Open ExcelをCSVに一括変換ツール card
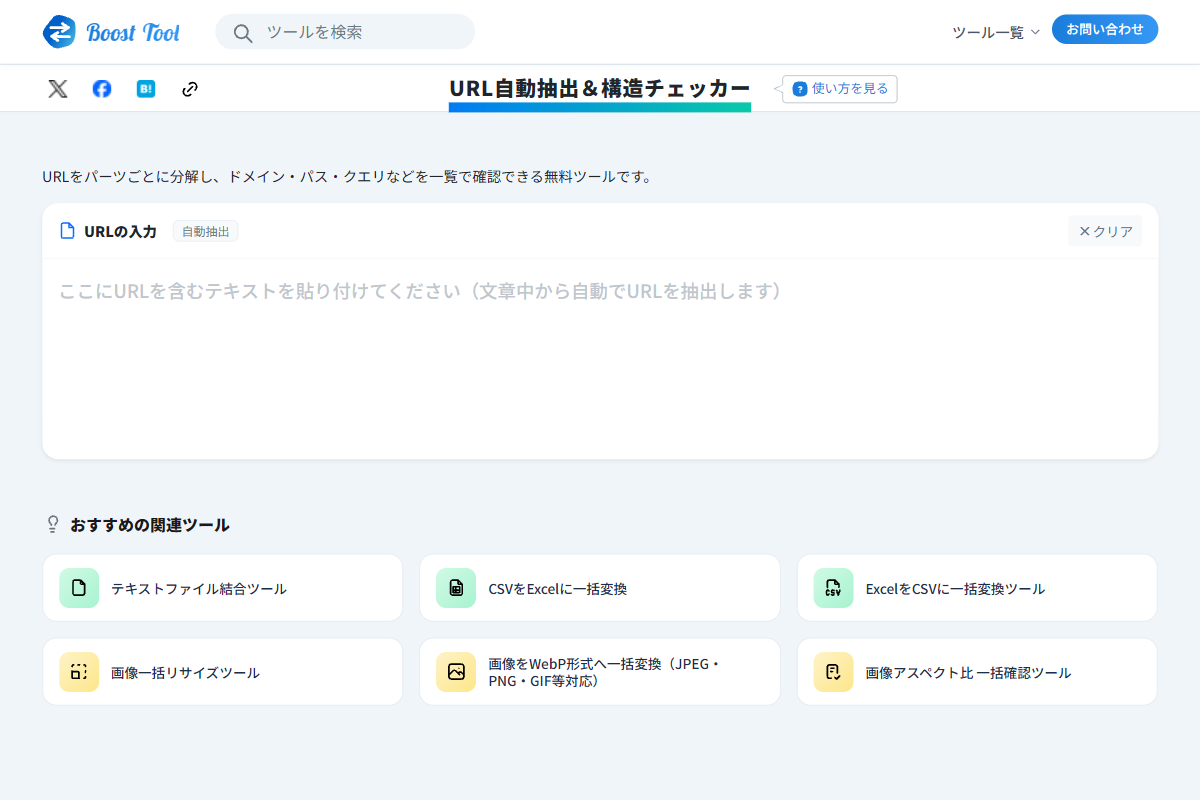 (977, 588)
